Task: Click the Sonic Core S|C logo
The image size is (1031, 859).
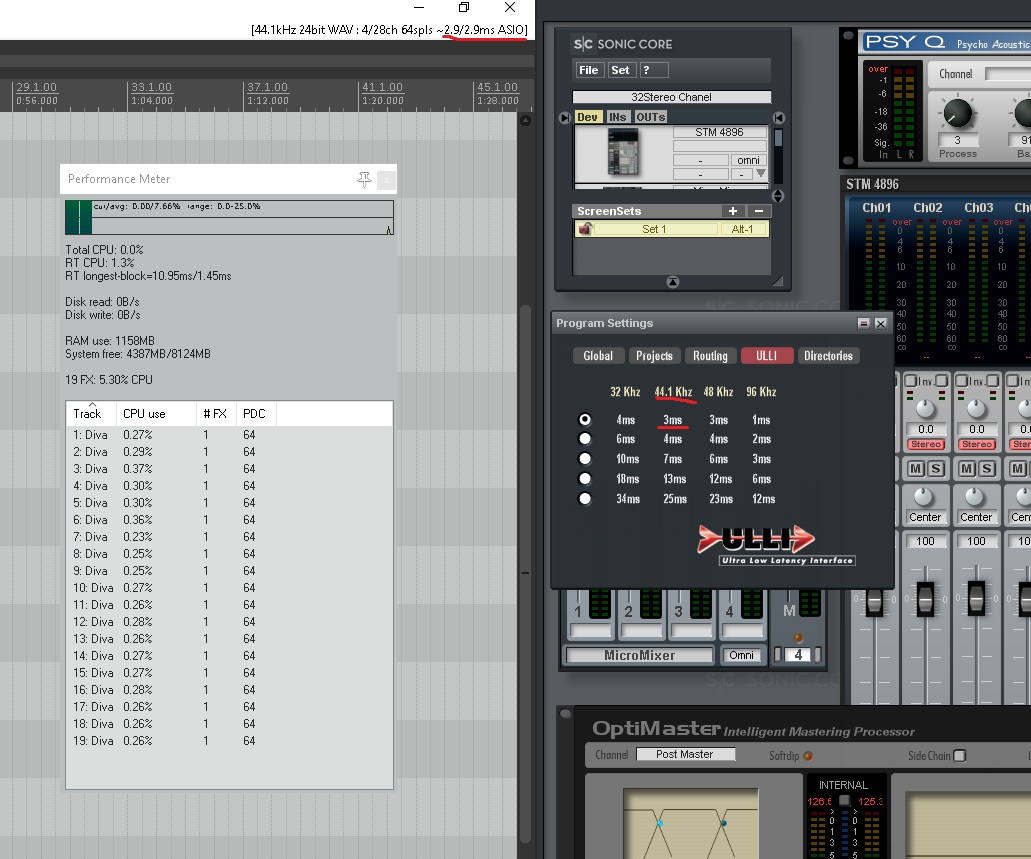Action: tap(583, 44)
